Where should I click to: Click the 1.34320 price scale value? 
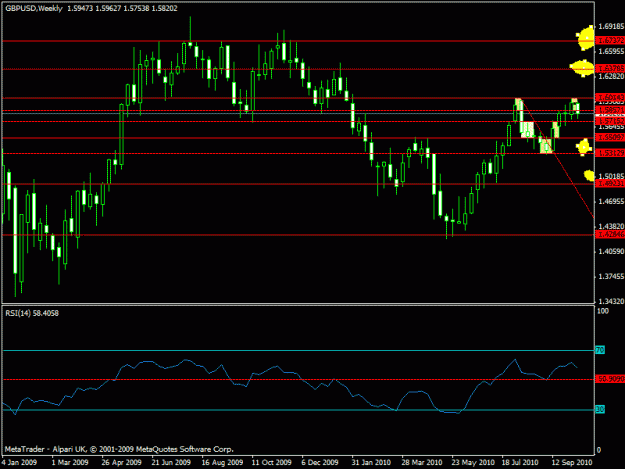pos(611,301)
